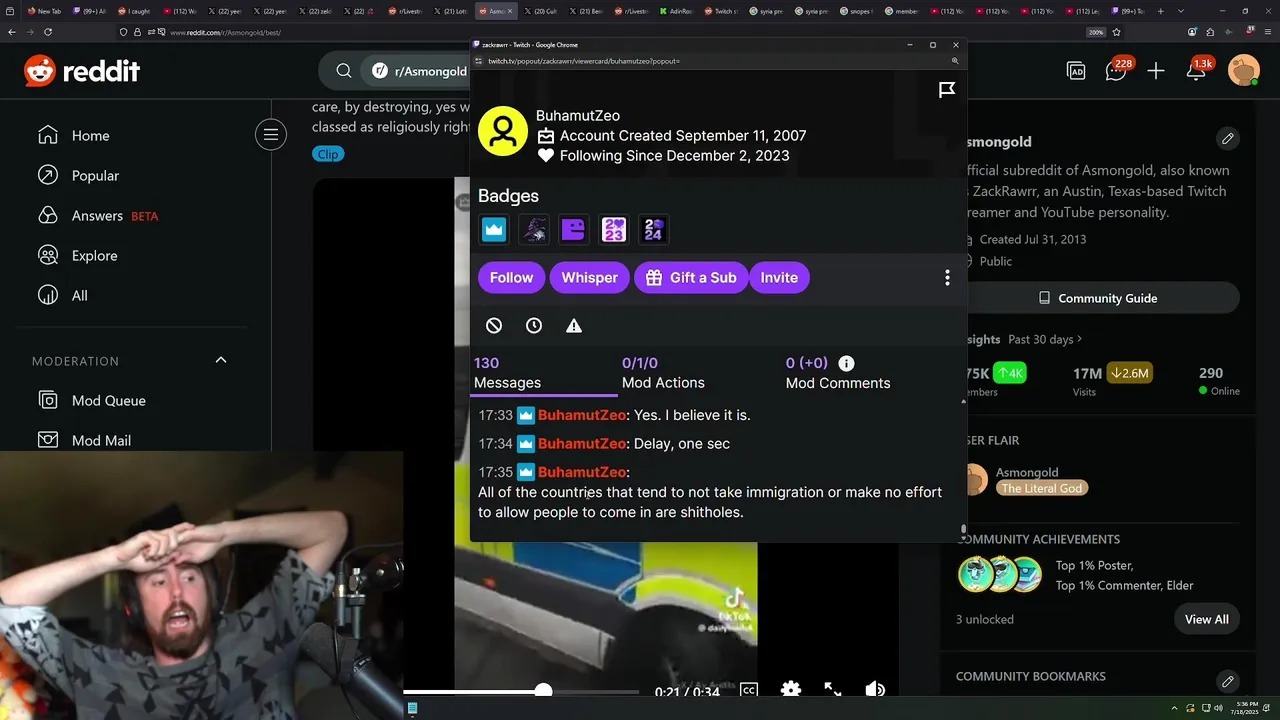Edit the community details pencil near Asmongold
The image size is (1280, 720).
(x=1228, y=138)
